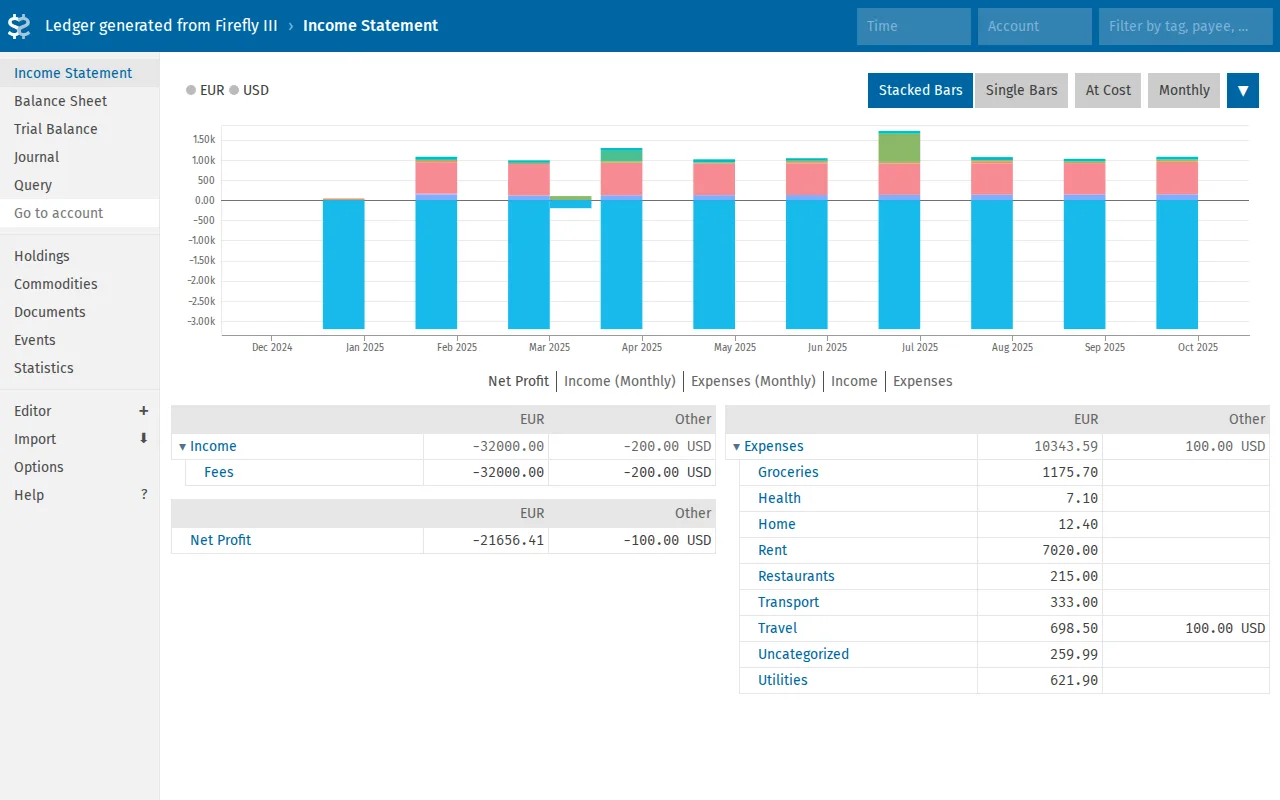Click Rent amount 7020.00

tap(1071, 550)
